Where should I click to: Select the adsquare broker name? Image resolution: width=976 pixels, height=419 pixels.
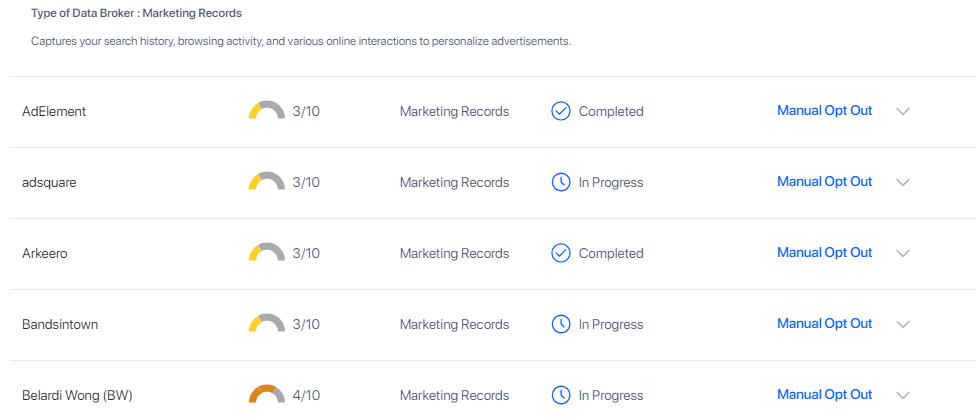[x=49, y=183]
